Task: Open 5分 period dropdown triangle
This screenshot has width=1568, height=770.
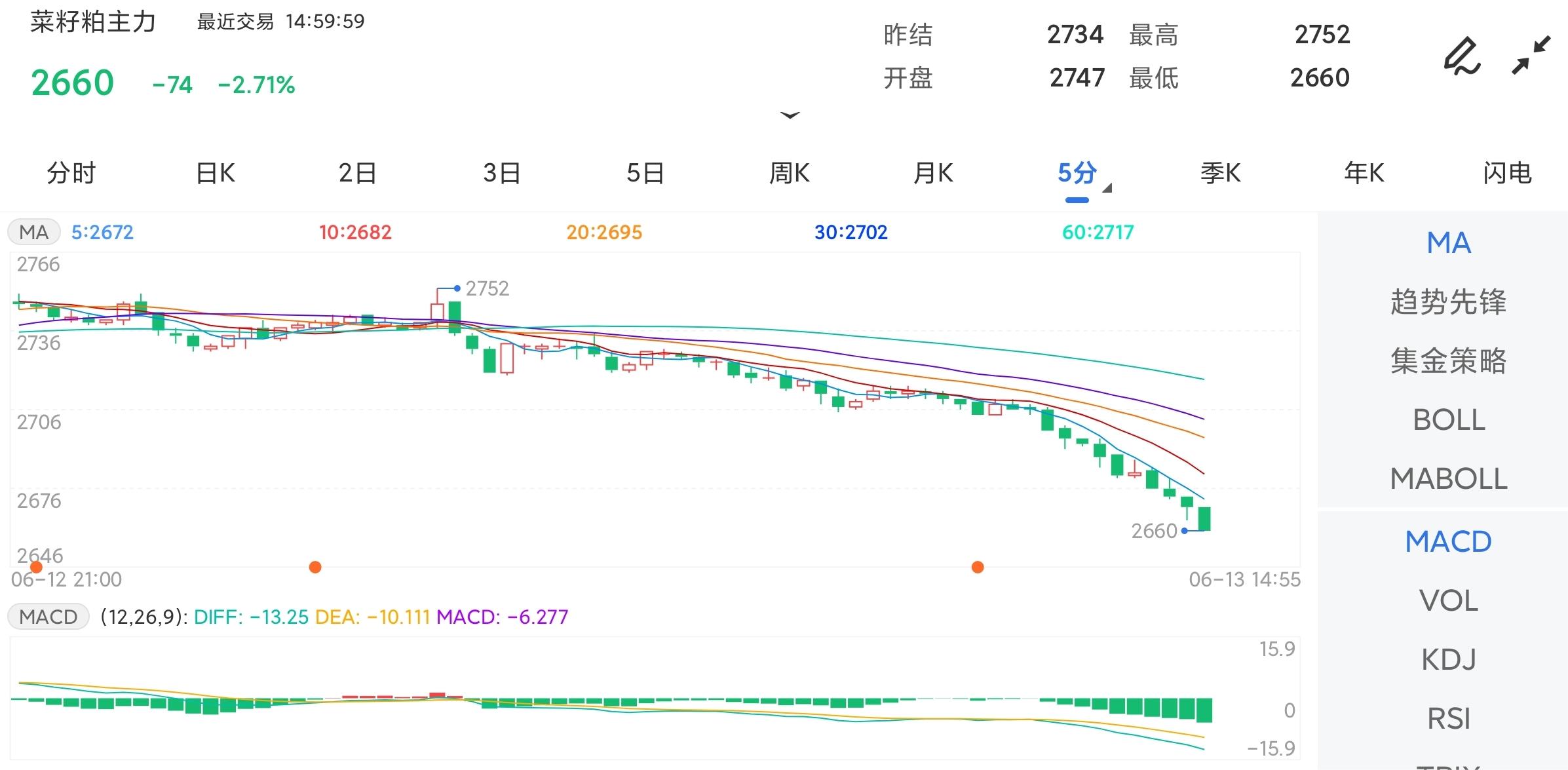Action: [1107, 189]
